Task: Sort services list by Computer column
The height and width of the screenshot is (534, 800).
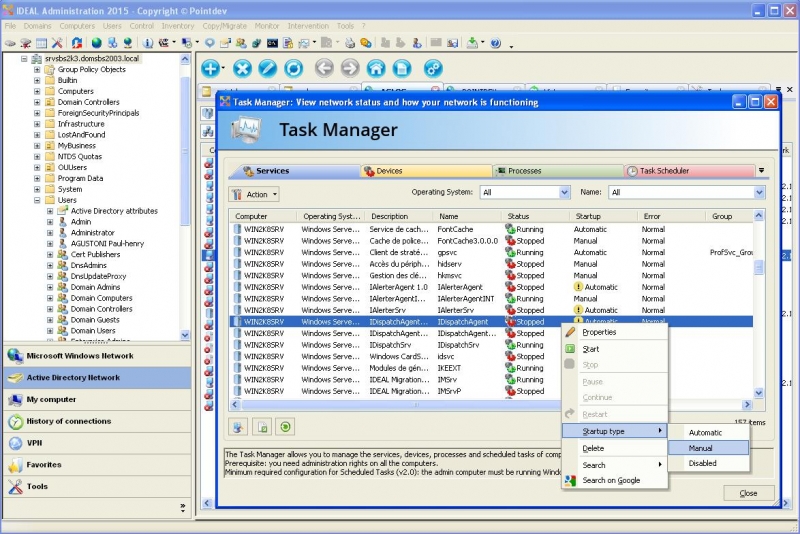Action: 263,216
